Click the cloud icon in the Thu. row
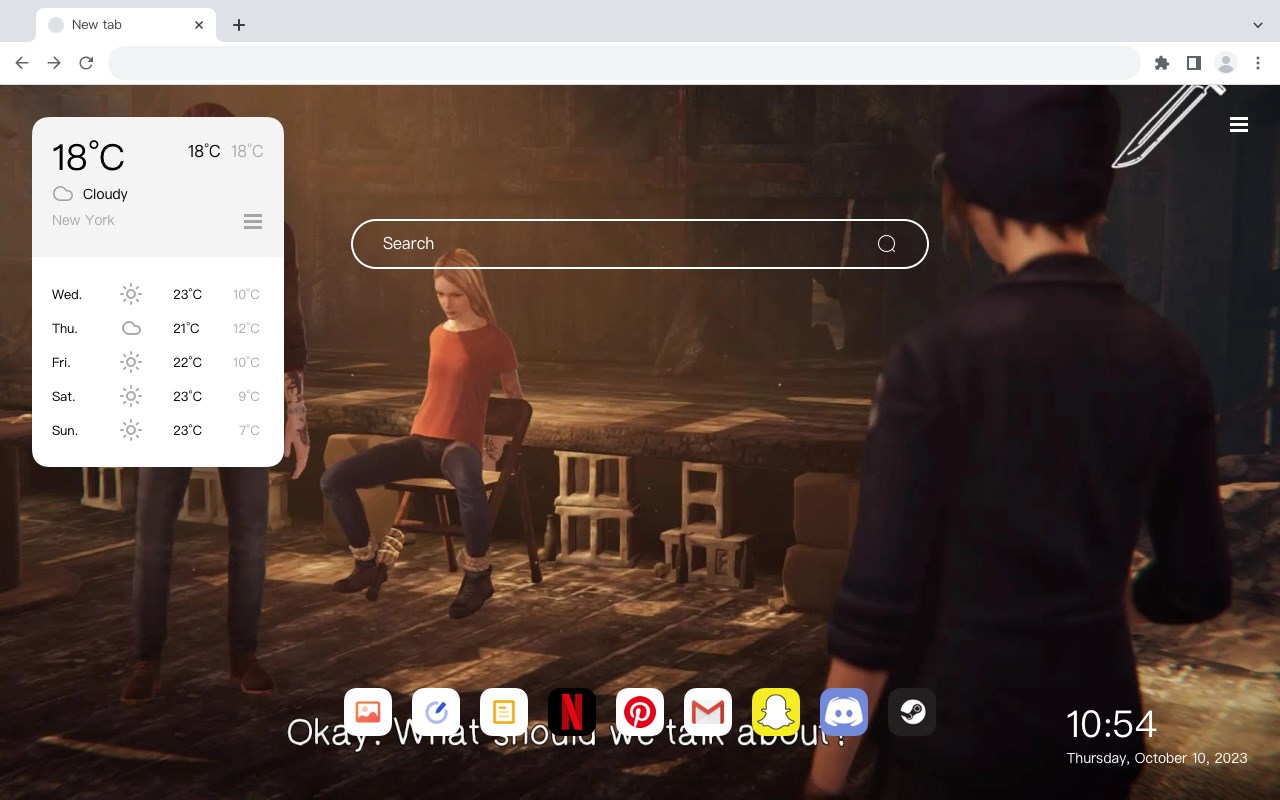 coord(131,328)
